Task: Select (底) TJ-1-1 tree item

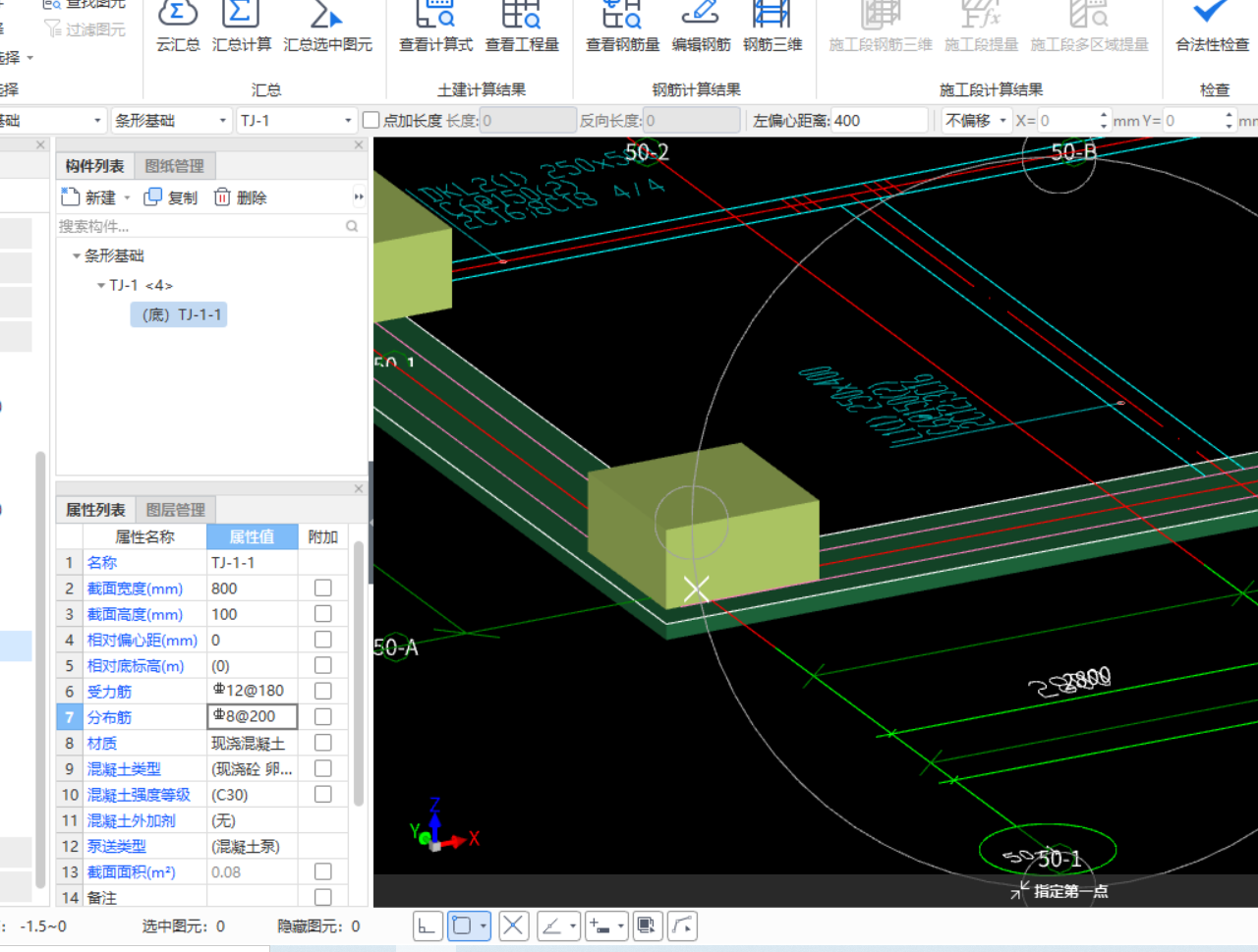Action: [x=179, y=314]
